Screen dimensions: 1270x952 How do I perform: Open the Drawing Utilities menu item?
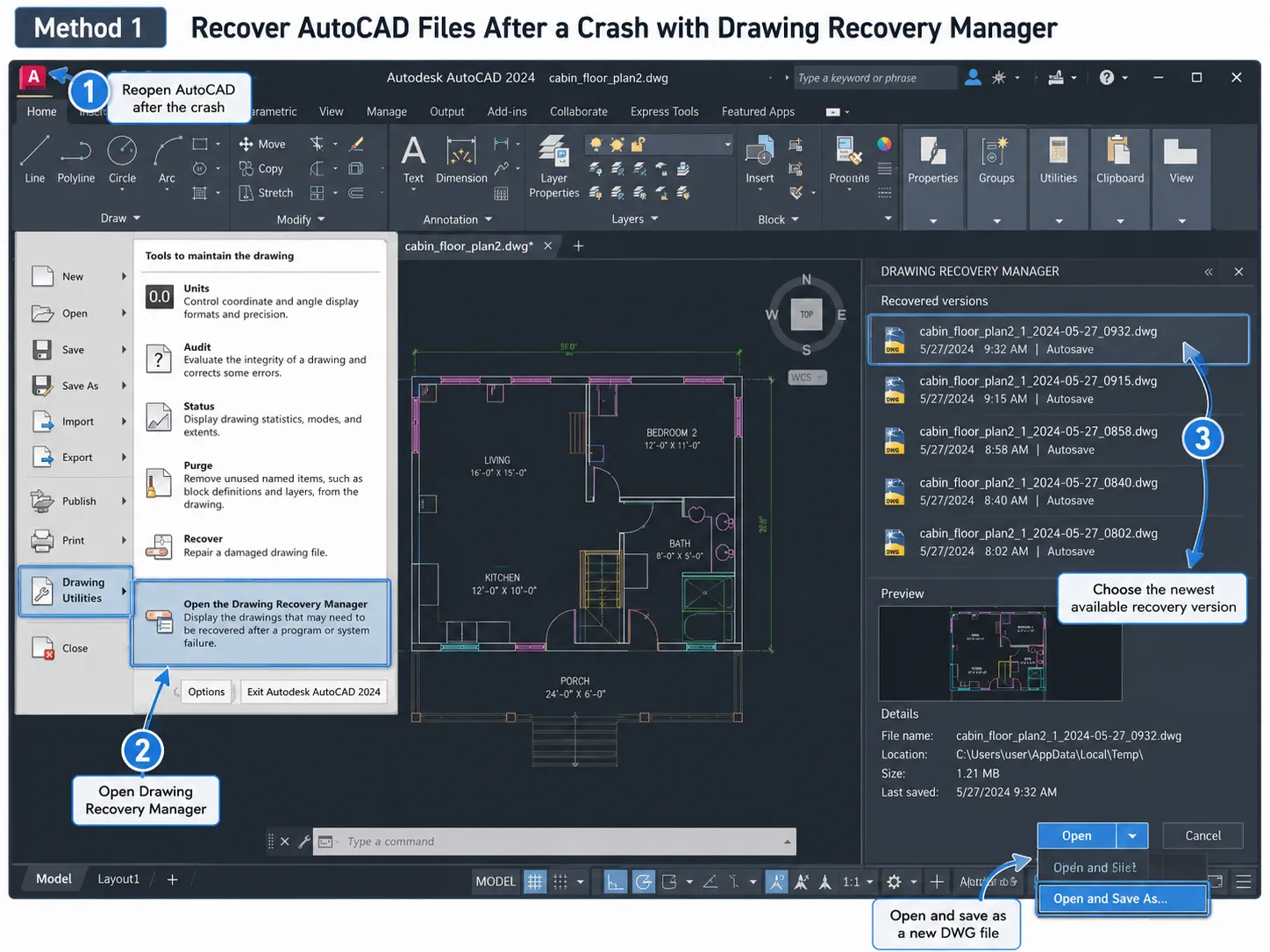(x=75, y=591)
